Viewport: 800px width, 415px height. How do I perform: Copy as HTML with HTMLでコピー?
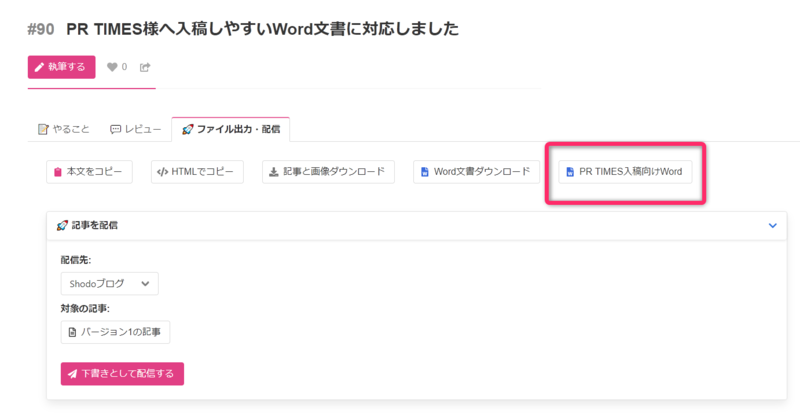[x=197, y=172]
